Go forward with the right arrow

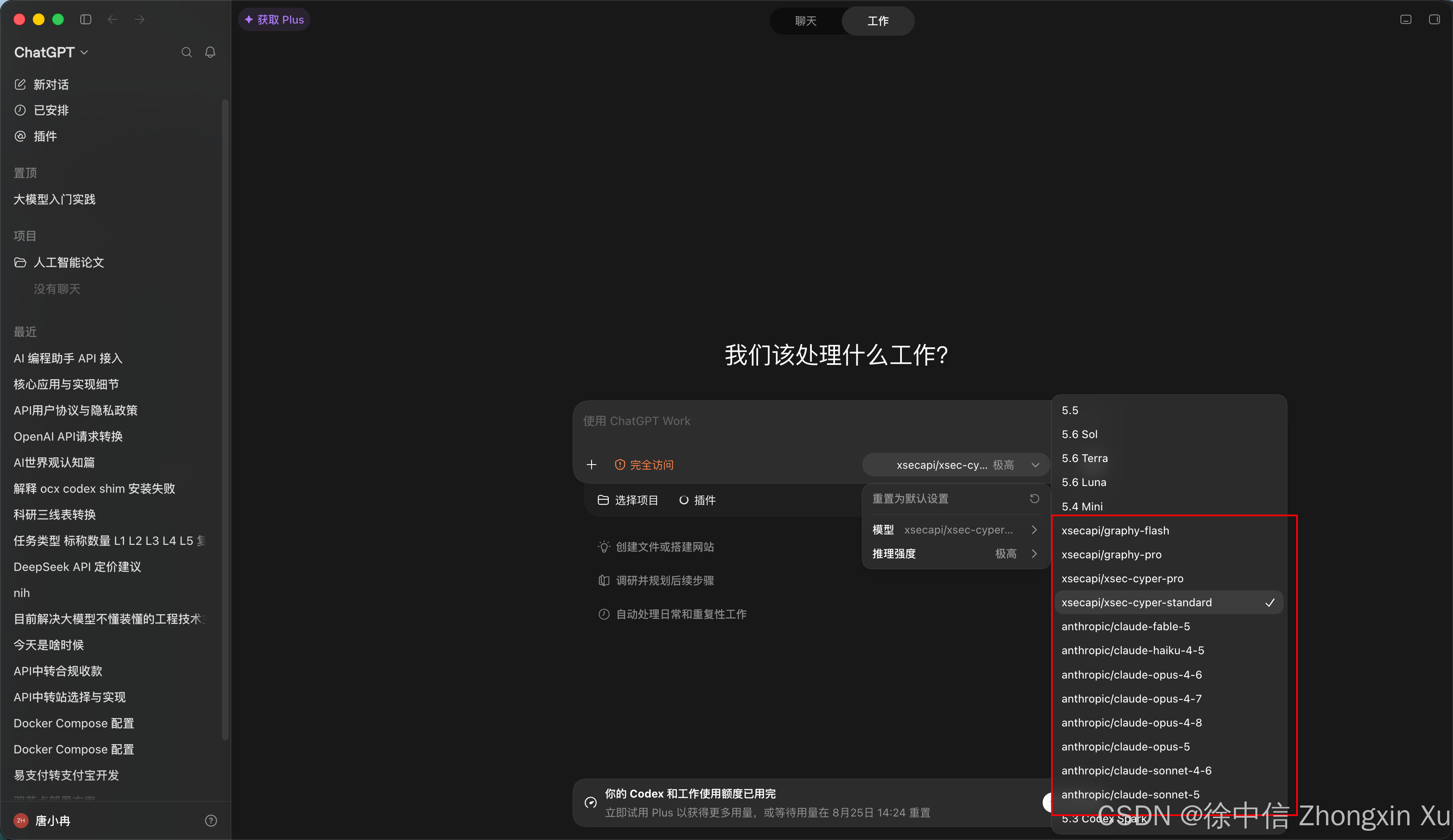[140, 20]
